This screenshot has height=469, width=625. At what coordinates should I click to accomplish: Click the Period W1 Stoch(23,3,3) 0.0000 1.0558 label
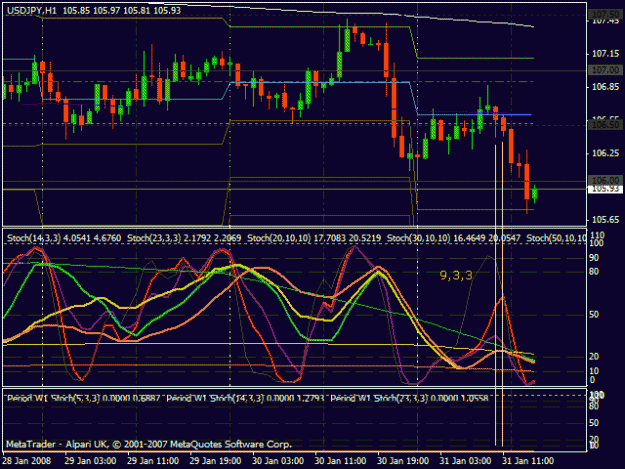point(409,398)
